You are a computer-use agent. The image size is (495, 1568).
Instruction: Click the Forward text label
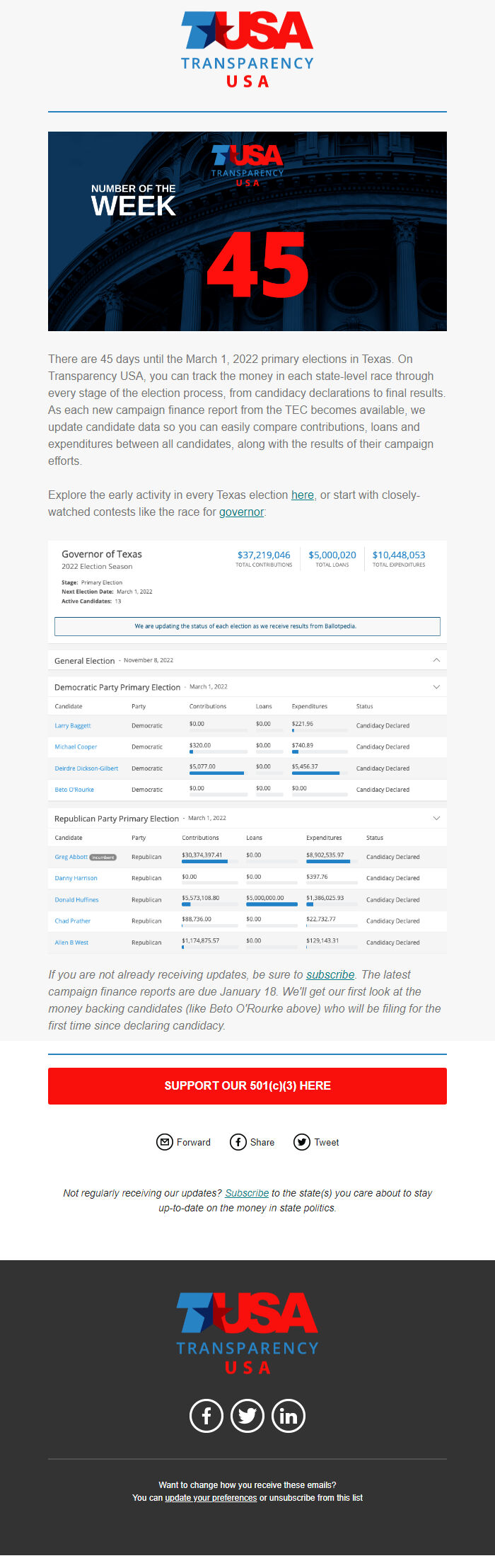(x=194, y=1142)
